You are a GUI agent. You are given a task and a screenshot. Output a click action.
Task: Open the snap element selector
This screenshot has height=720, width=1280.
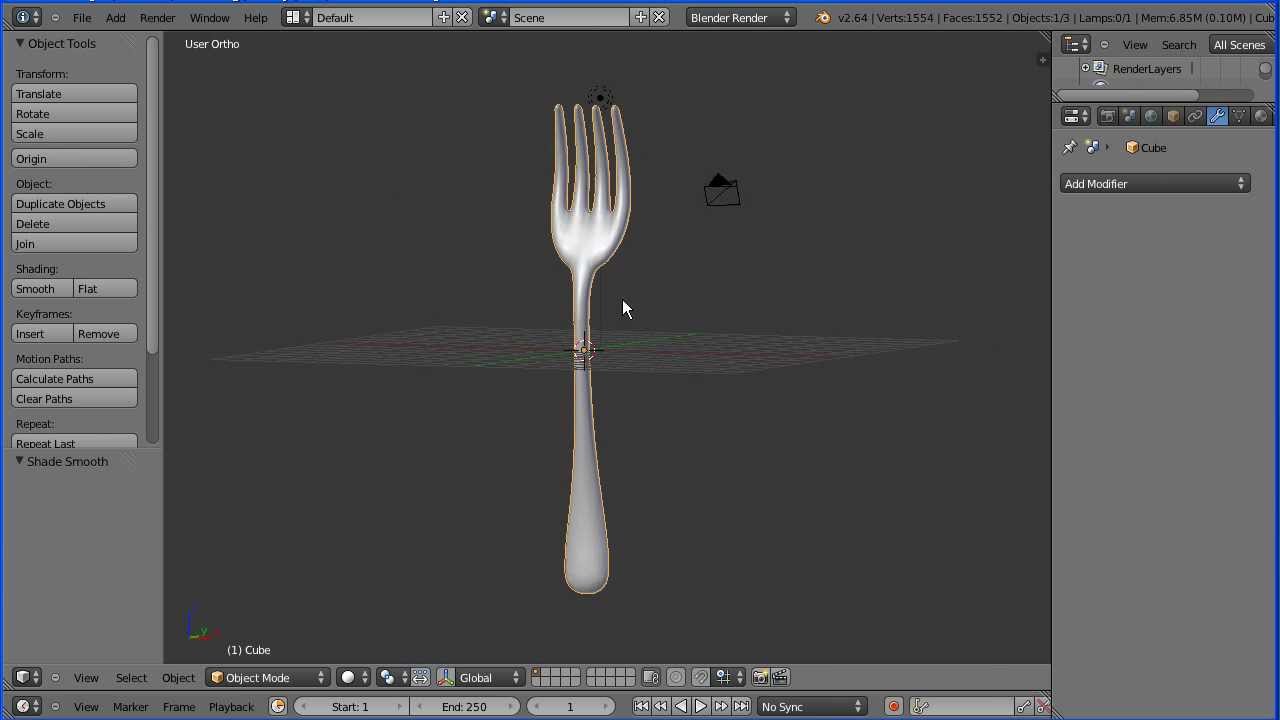(727, 678)
